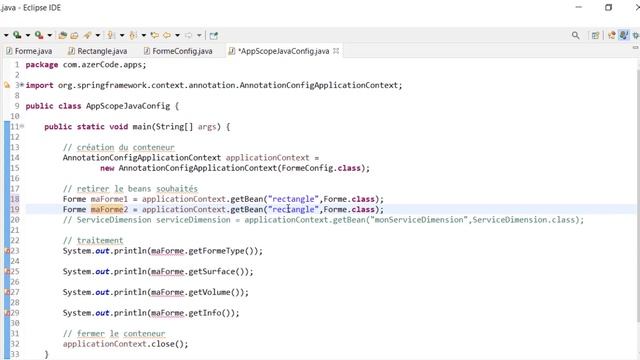Screen dimensions: 640x360
Task: Click the commented ServiceDimension line 20
Action: coord(323,220)
